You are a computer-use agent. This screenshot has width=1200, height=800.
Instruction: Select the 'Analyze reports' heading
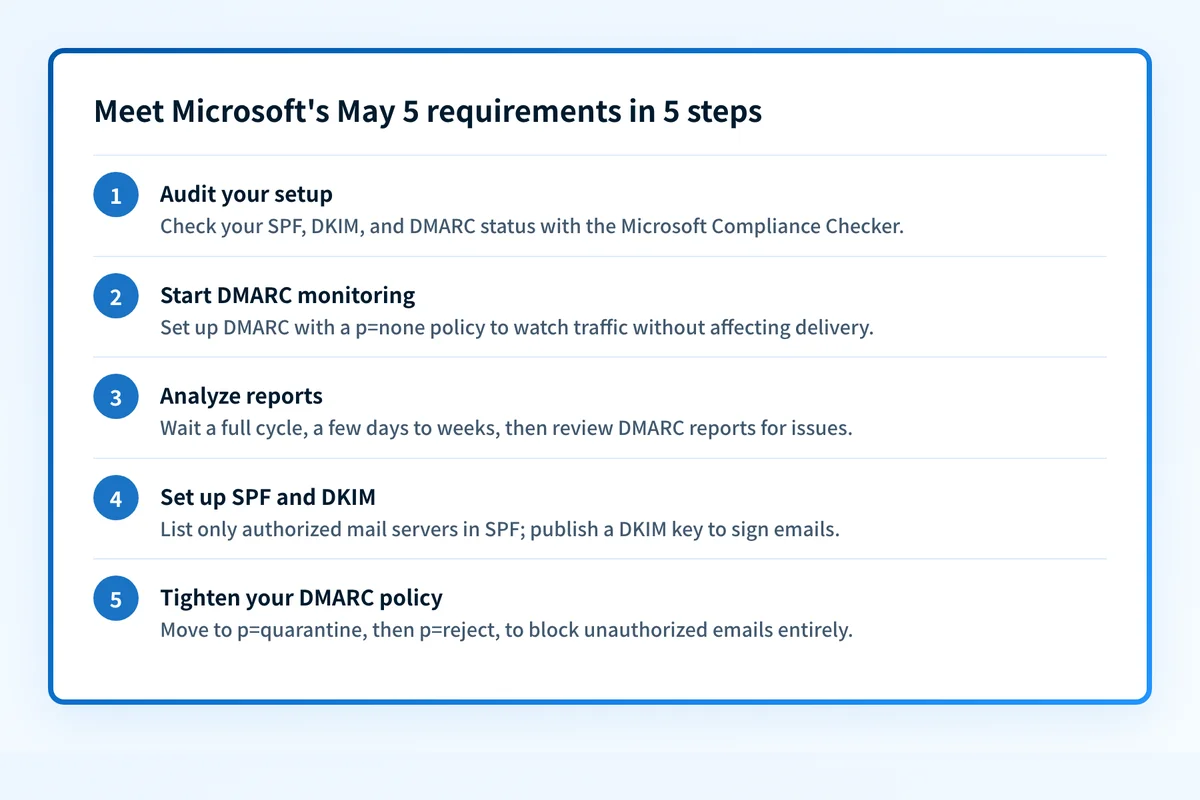pyautogui.click(x=241, y=396)
